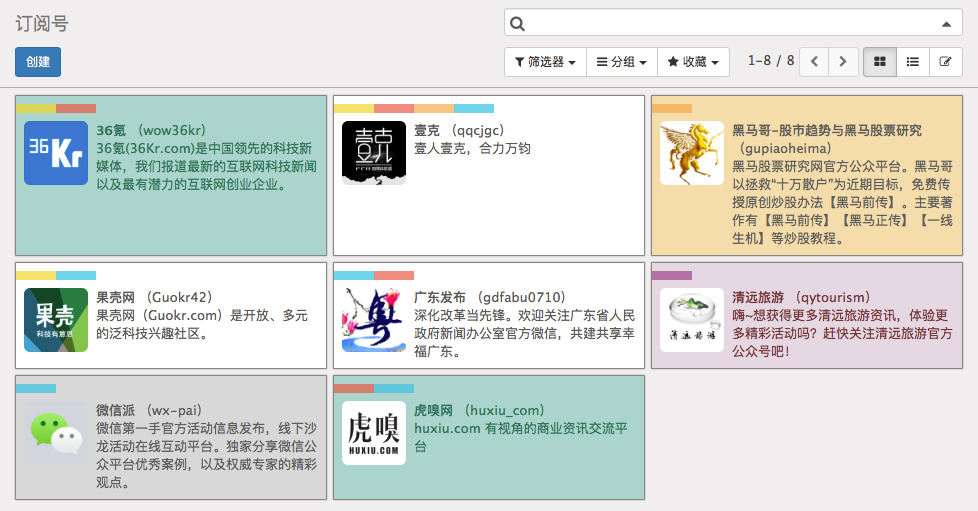Click yellow tag on 壹克 card

pos(354,109)
